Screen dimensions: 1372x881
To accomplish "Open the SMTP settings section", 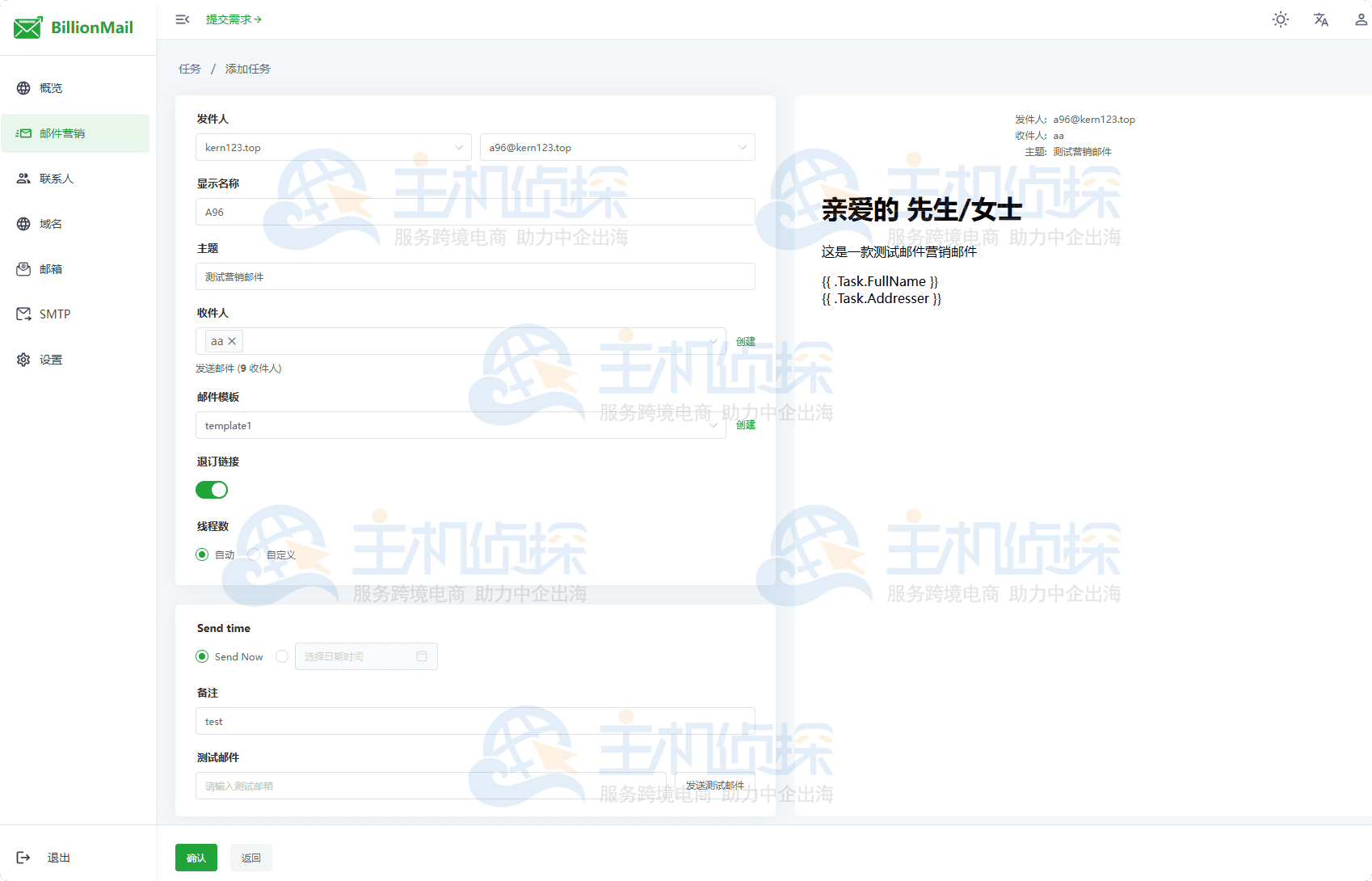I will pos(55,314).
